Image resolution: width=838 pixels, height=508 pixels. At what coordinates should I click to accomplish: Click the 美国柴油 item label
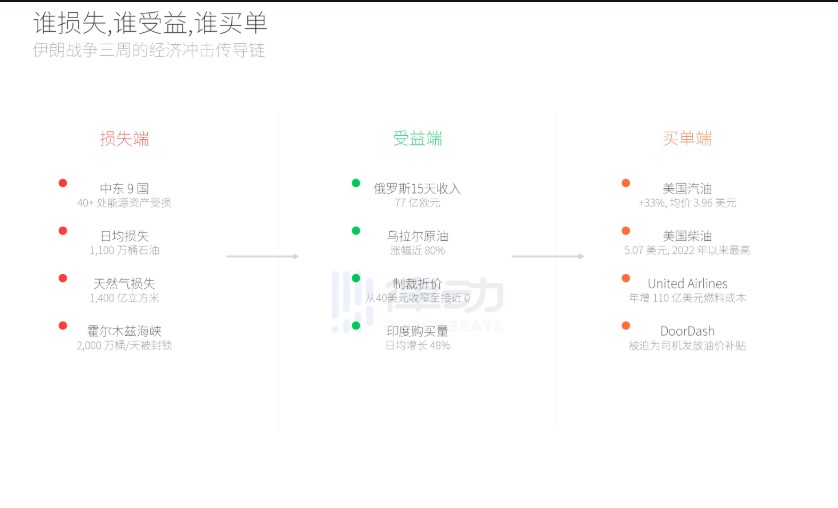coord(687,236)
